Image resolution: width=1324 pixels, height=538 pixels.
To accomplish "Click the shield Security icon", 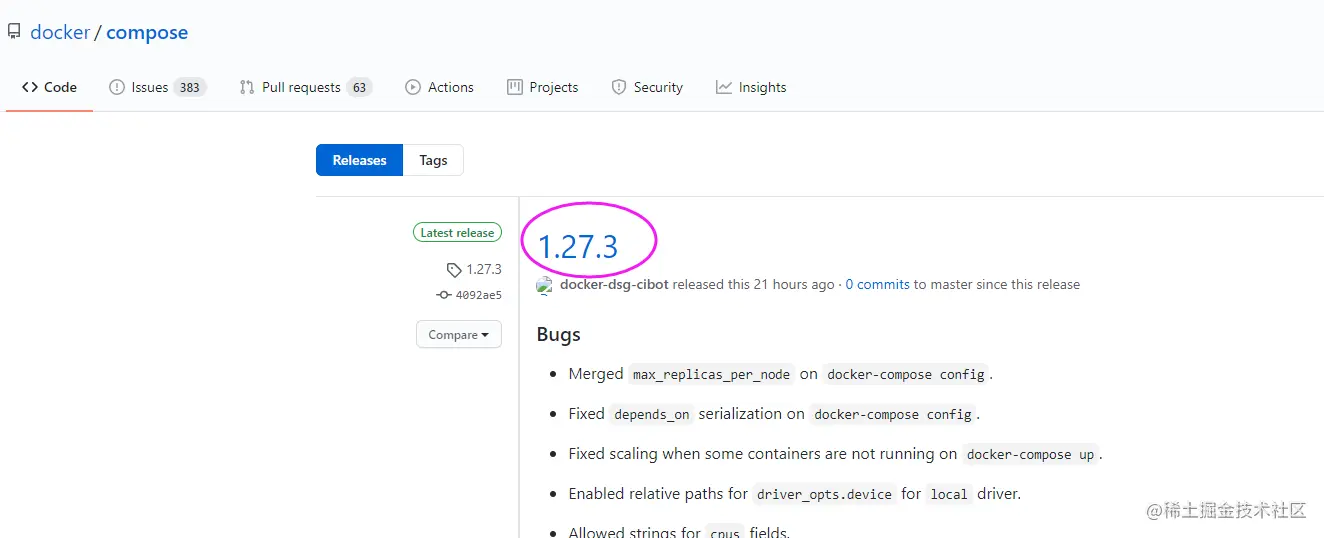I will click(619, 87).
